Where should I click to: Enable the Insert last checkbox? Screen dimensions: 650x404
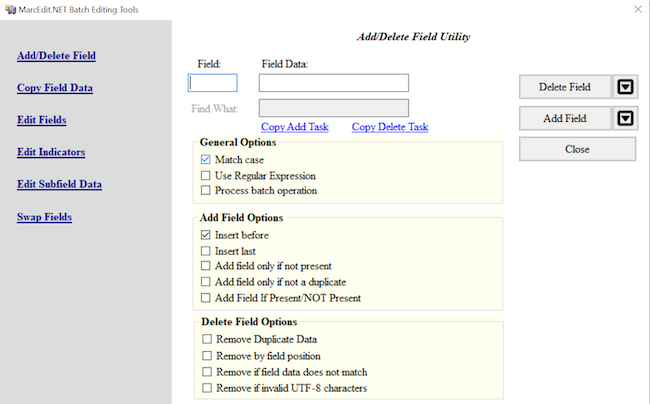tap(206, 251)
